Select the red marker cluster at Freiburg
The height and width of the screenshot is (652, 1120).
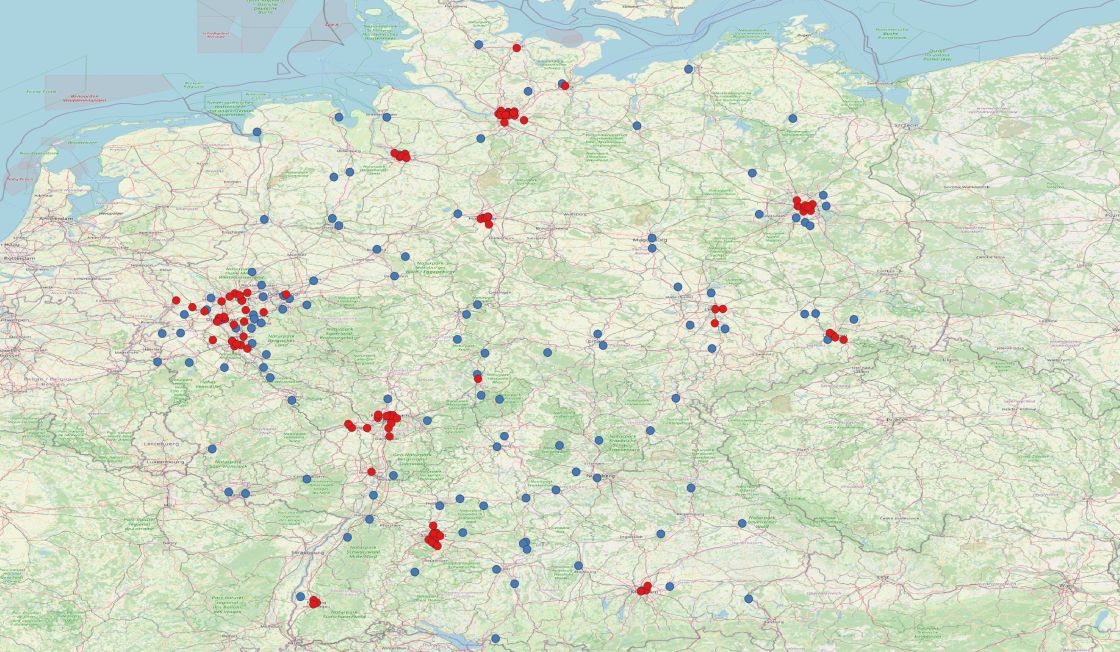(x=314, y=602)
